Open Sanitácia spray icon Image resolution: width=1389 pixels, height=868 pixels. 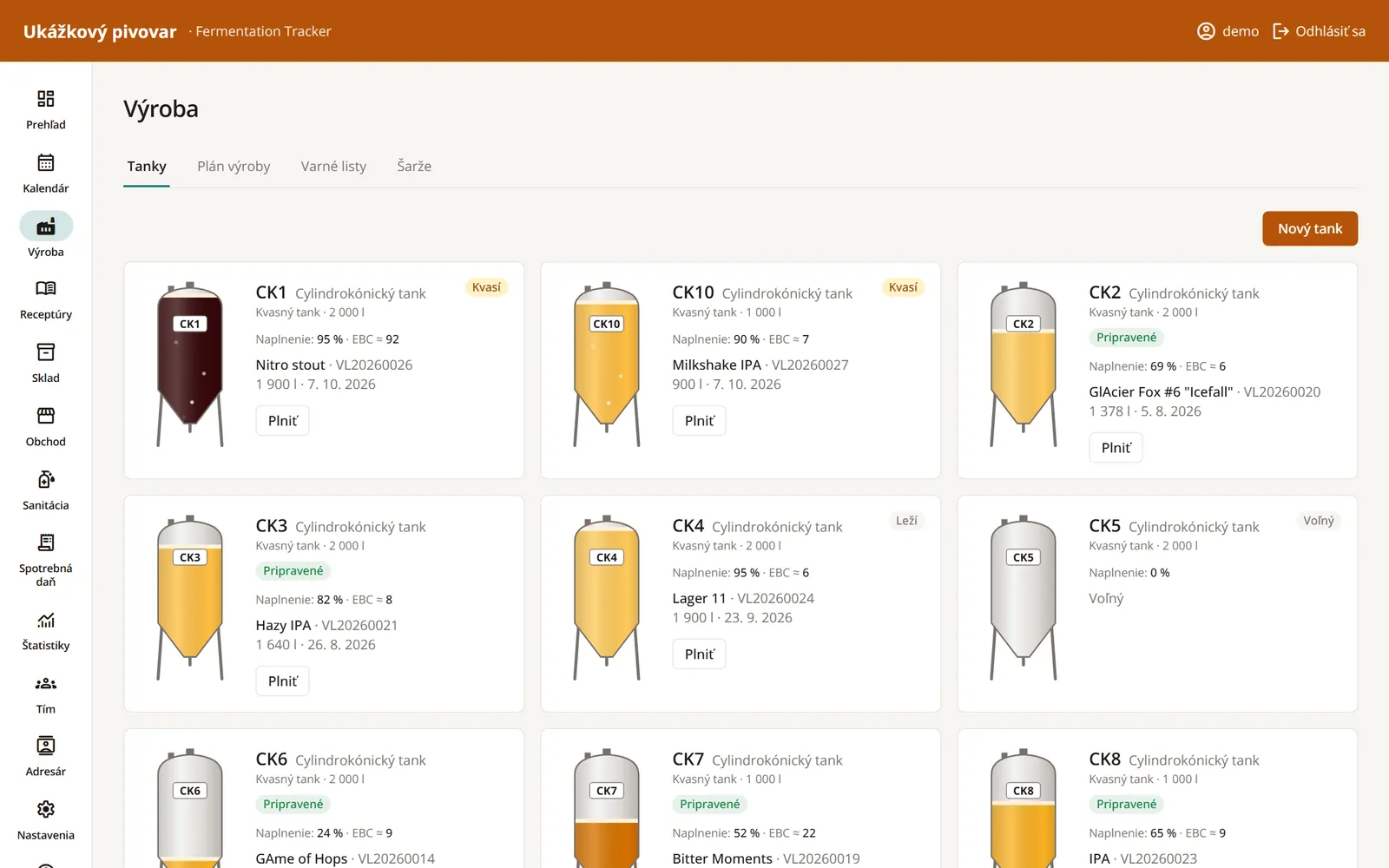[x=46, y=479]
